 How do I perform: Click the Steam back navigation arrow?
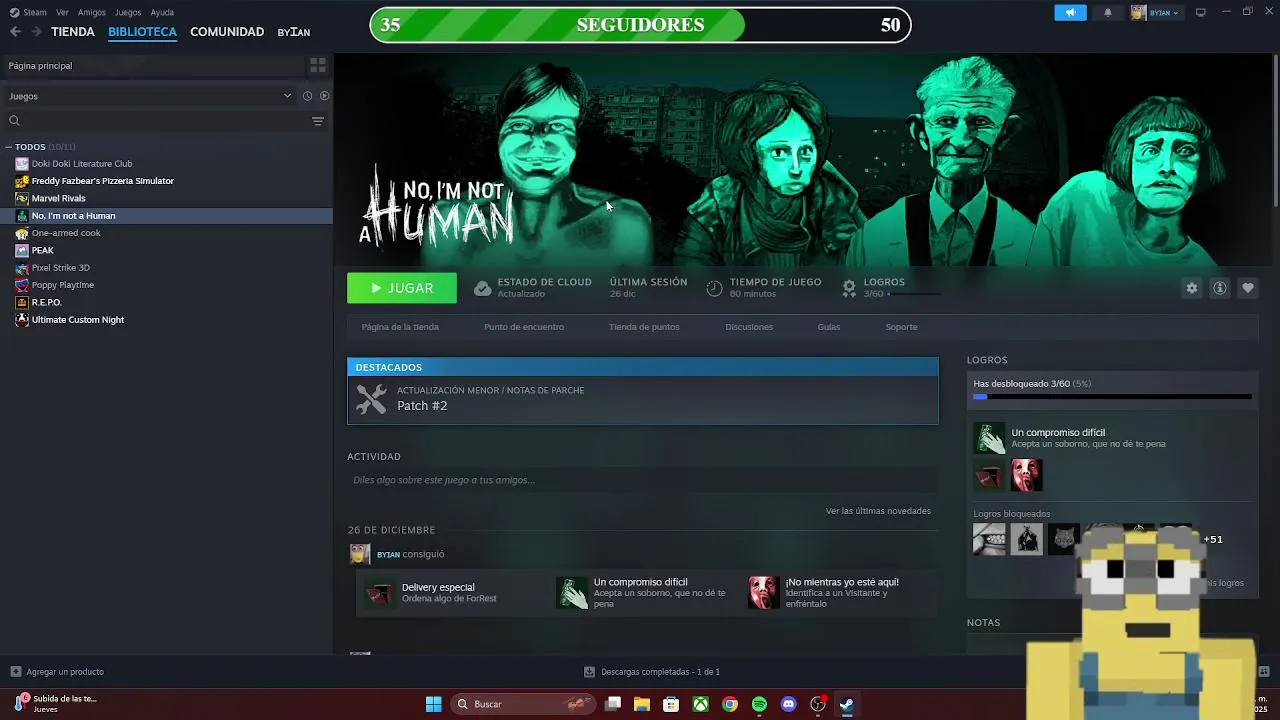[15, 32]
